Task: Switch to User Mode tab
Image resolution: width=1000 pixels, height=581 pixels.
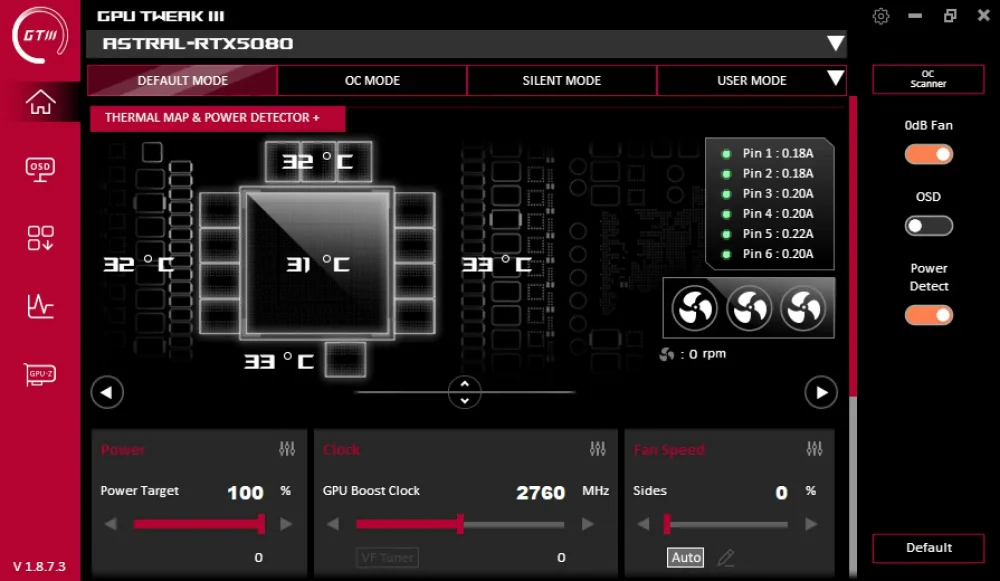Action: pyautogui.click(x=751, y=80)
